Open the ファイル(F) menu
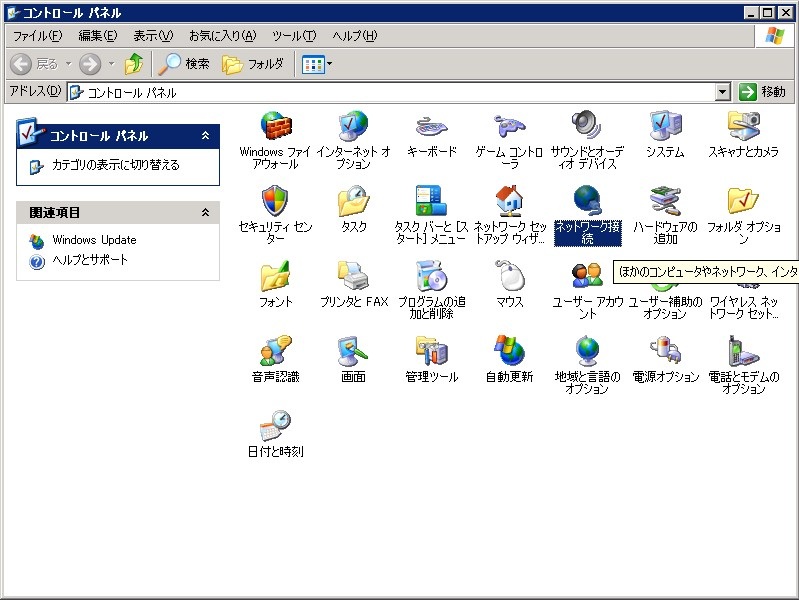799x600 pixels. 38,36
